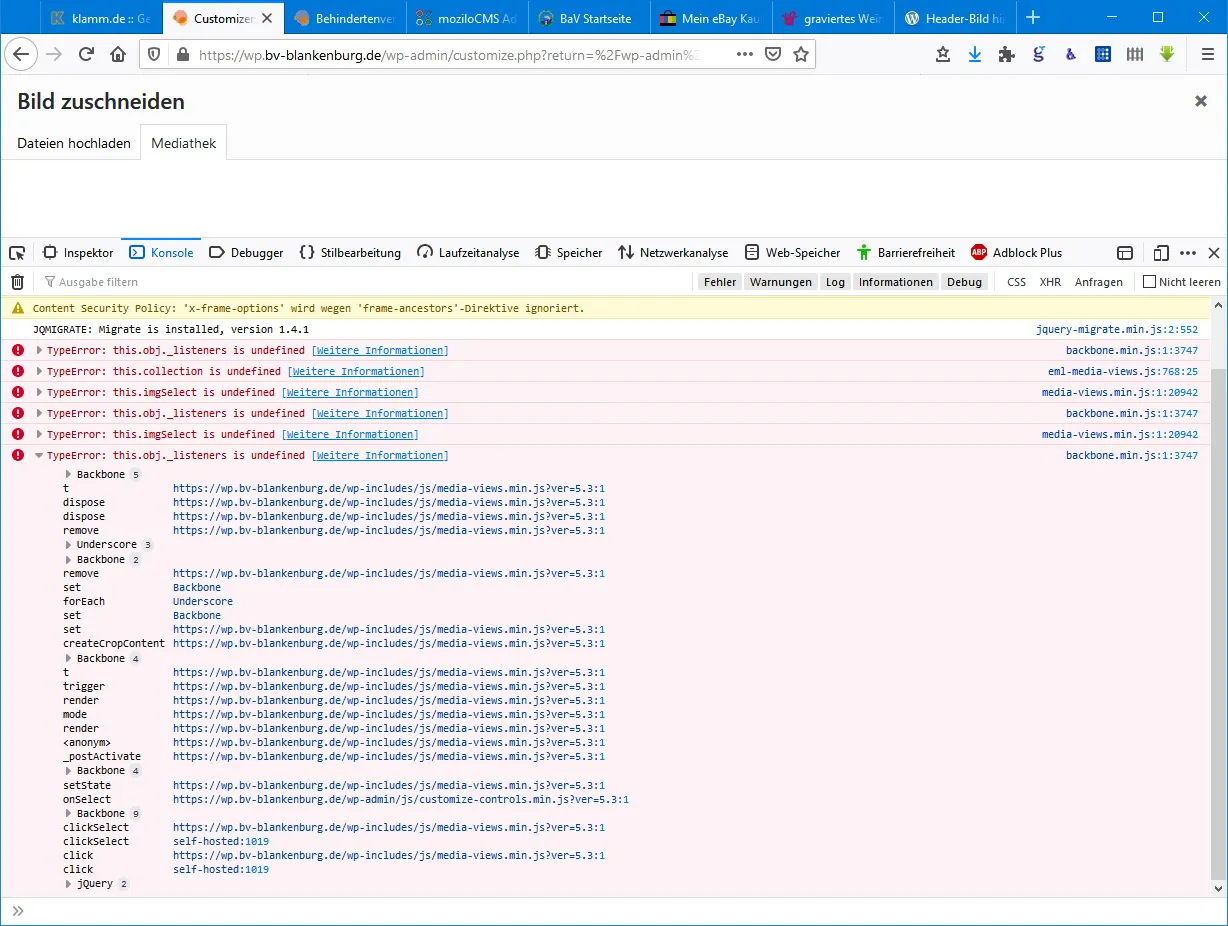Open the Downloads arrow icon

coord(975,55)
